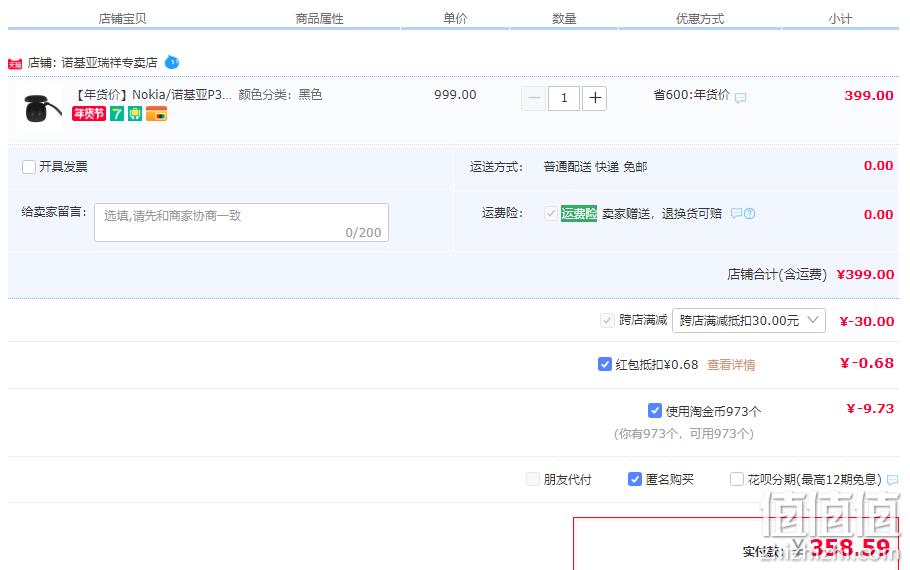
Task: Uncheck the 匿名购买 checkbox
Action: 635,479
